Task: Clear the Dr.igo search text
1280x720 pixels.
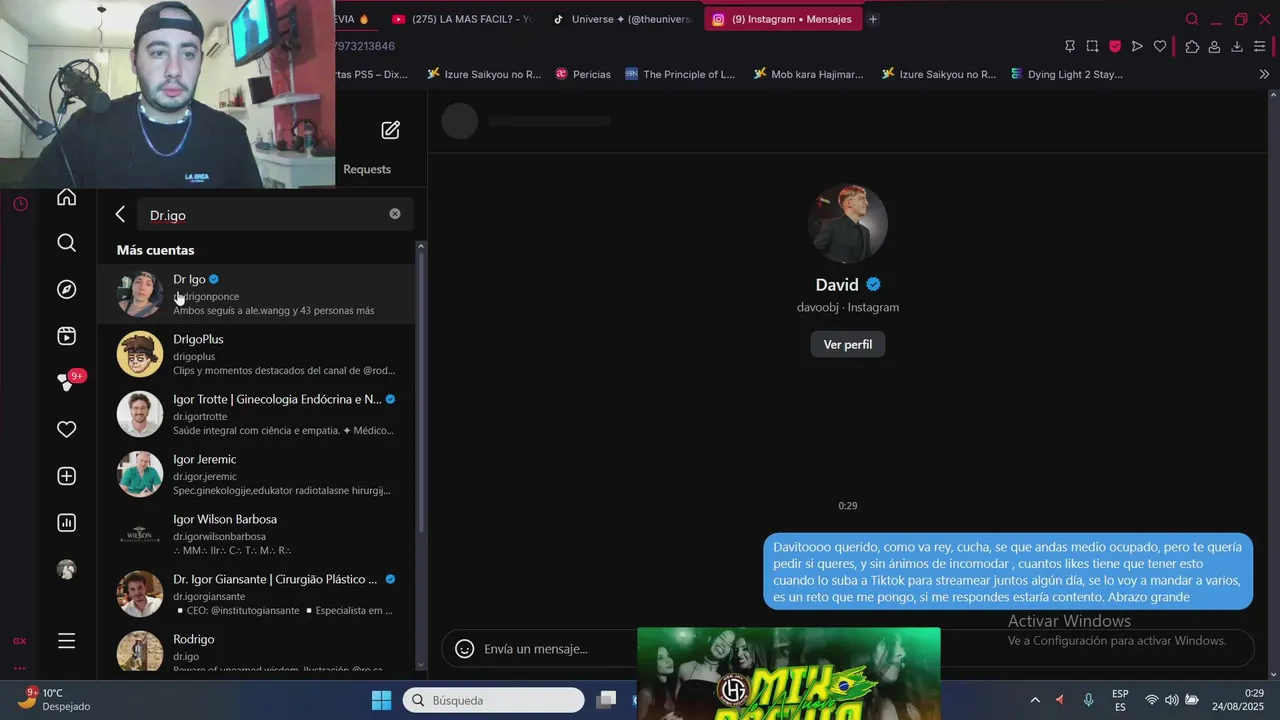Action: [x=395, y=214]
